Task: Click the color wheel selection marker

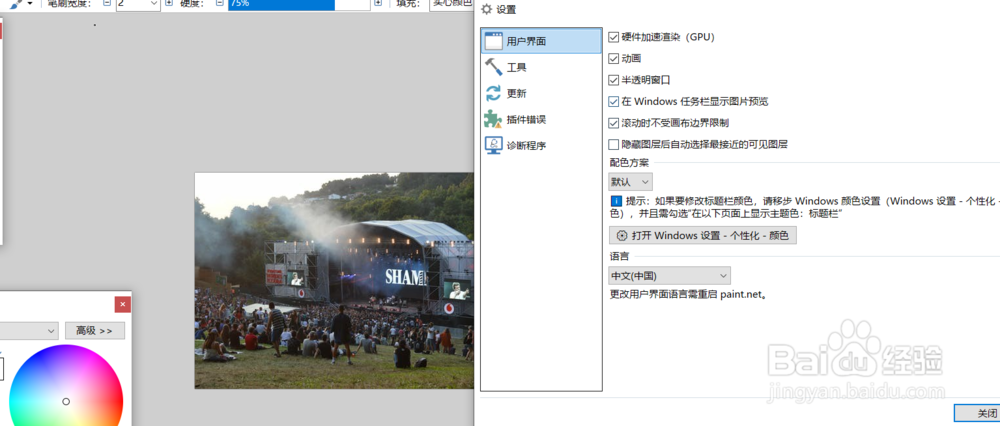Action: point(66,402)
